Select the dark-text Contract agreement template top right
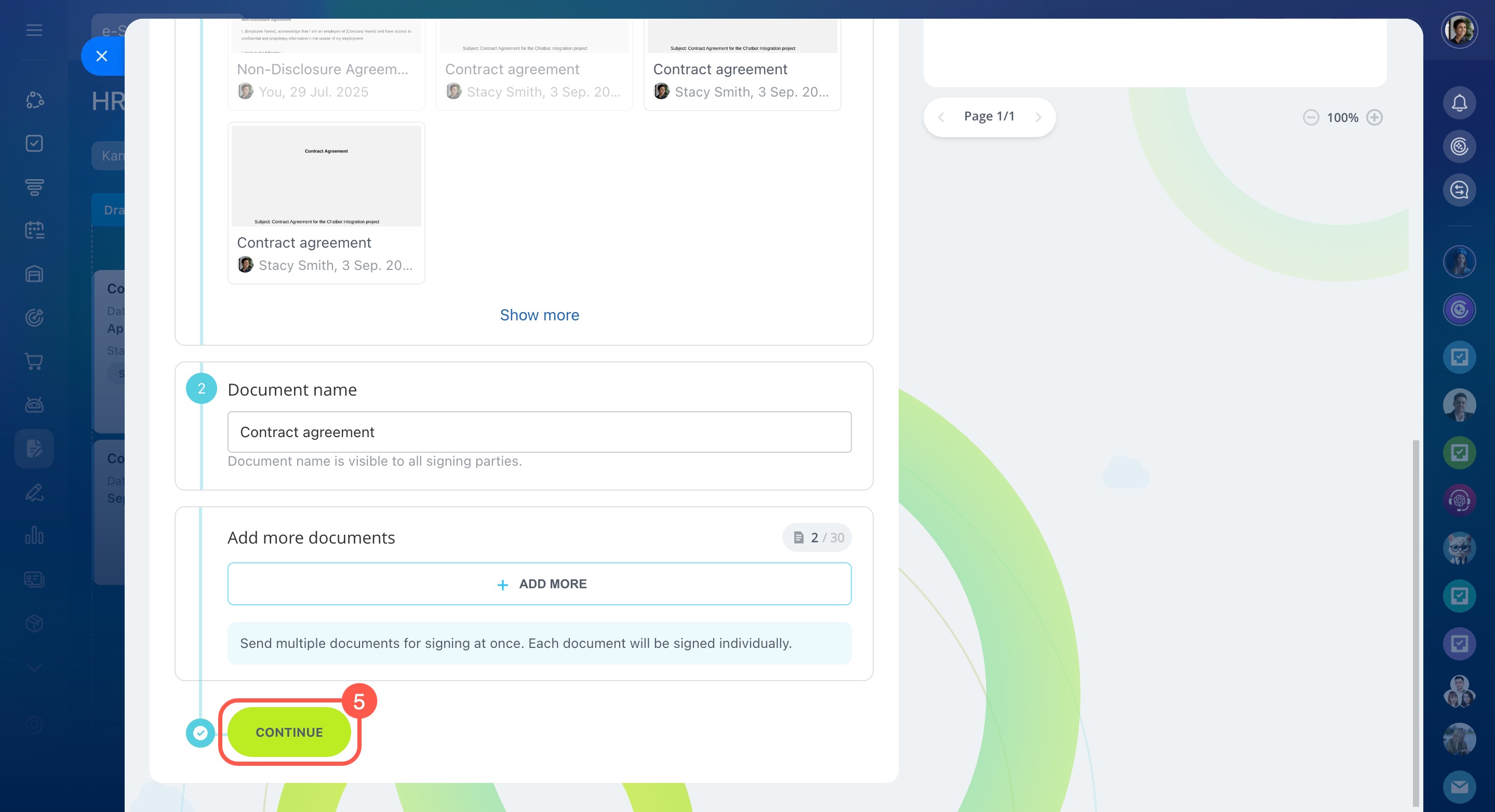The width and height of the screenshot is (1495, 812). 742,64
